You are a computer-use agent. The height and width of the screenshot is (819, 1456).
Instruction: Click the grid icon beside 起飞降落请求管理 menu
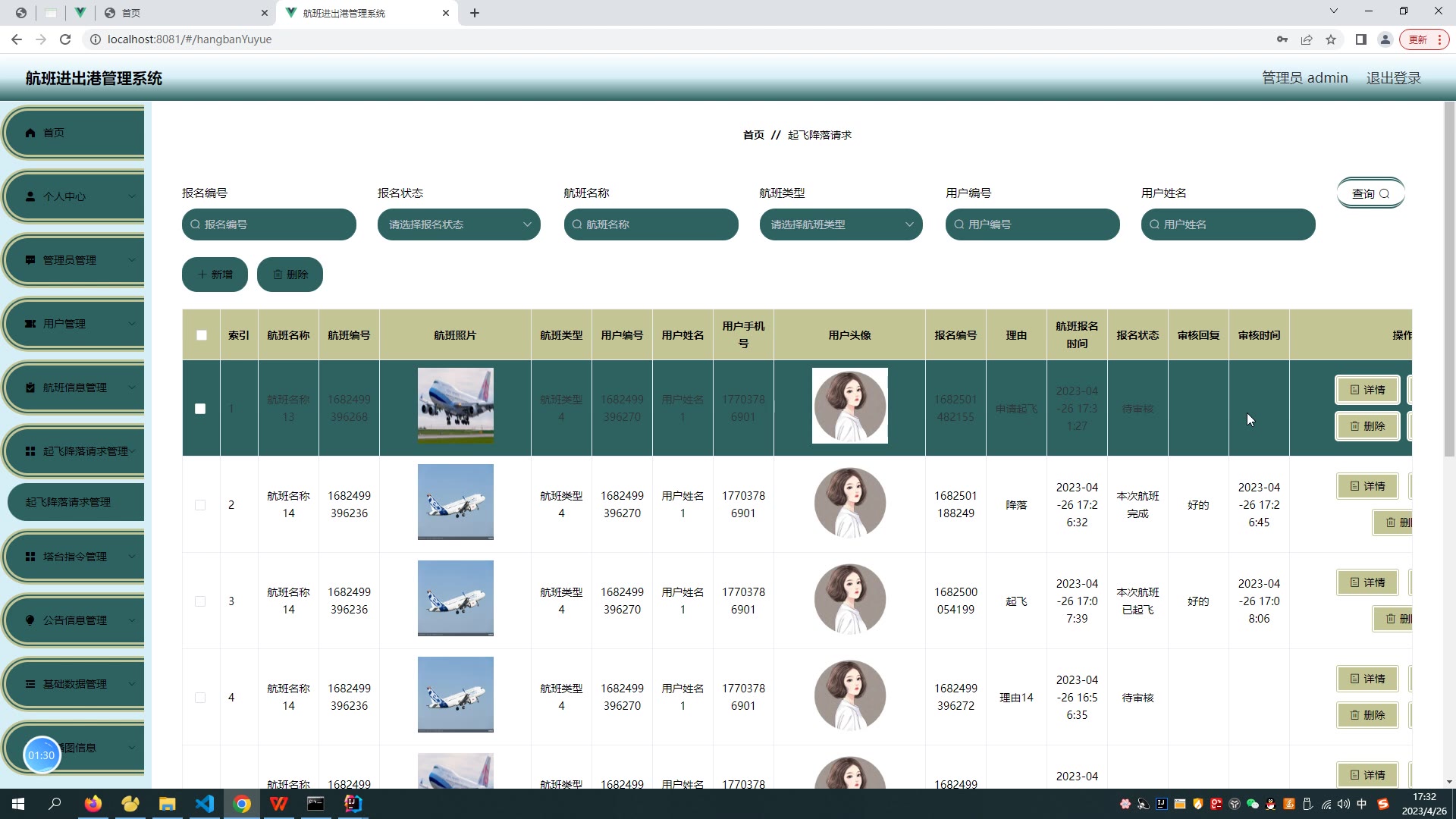click(30, 451)
